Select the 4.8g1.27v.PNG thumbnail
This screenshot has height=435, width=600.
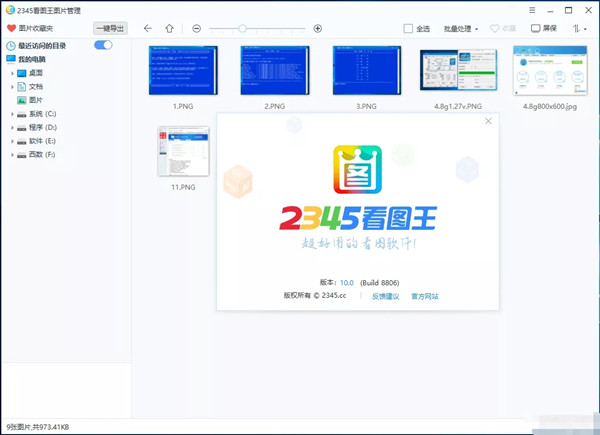458,70
